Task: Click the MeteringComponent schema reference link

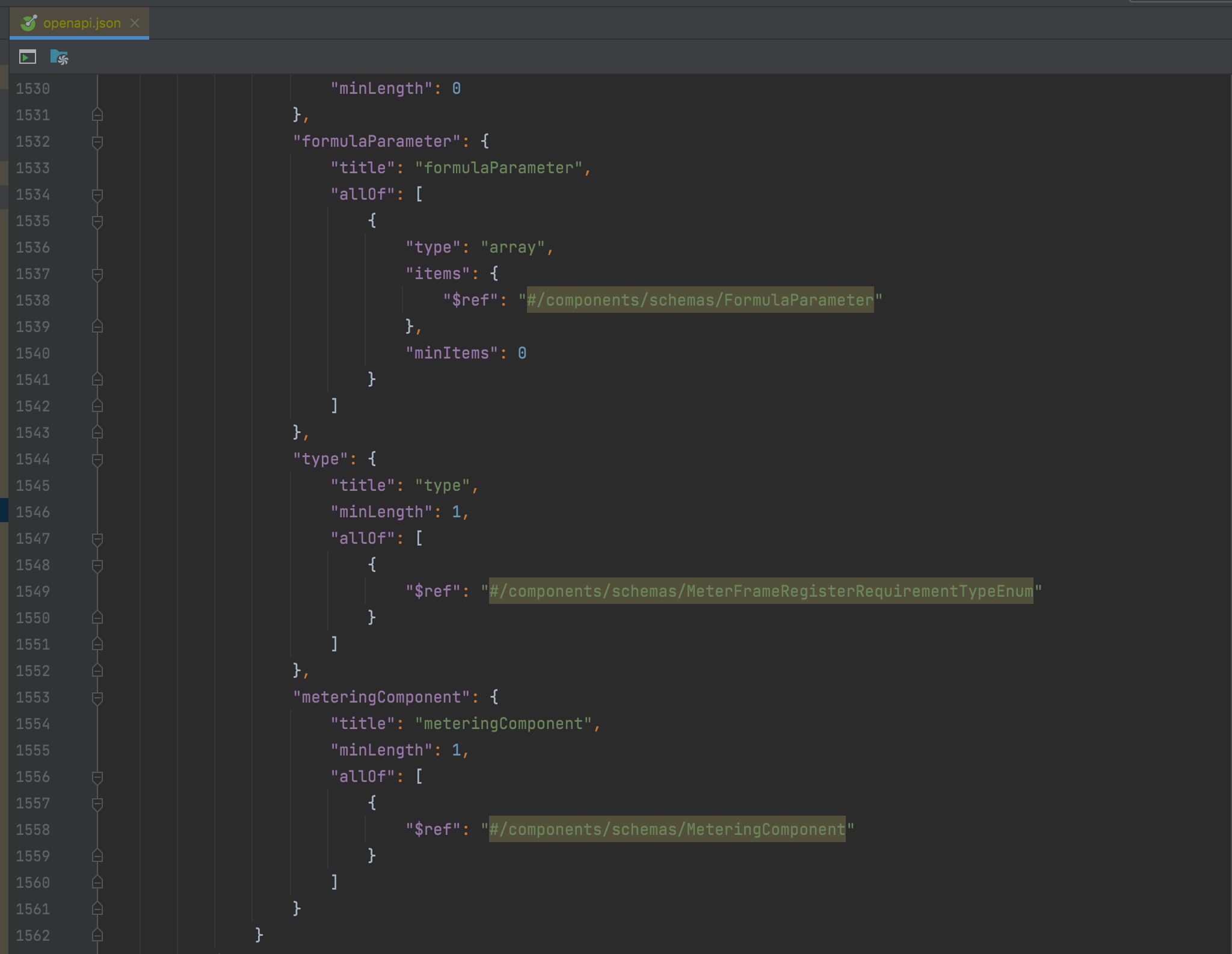Action: (x=667, y=829)
